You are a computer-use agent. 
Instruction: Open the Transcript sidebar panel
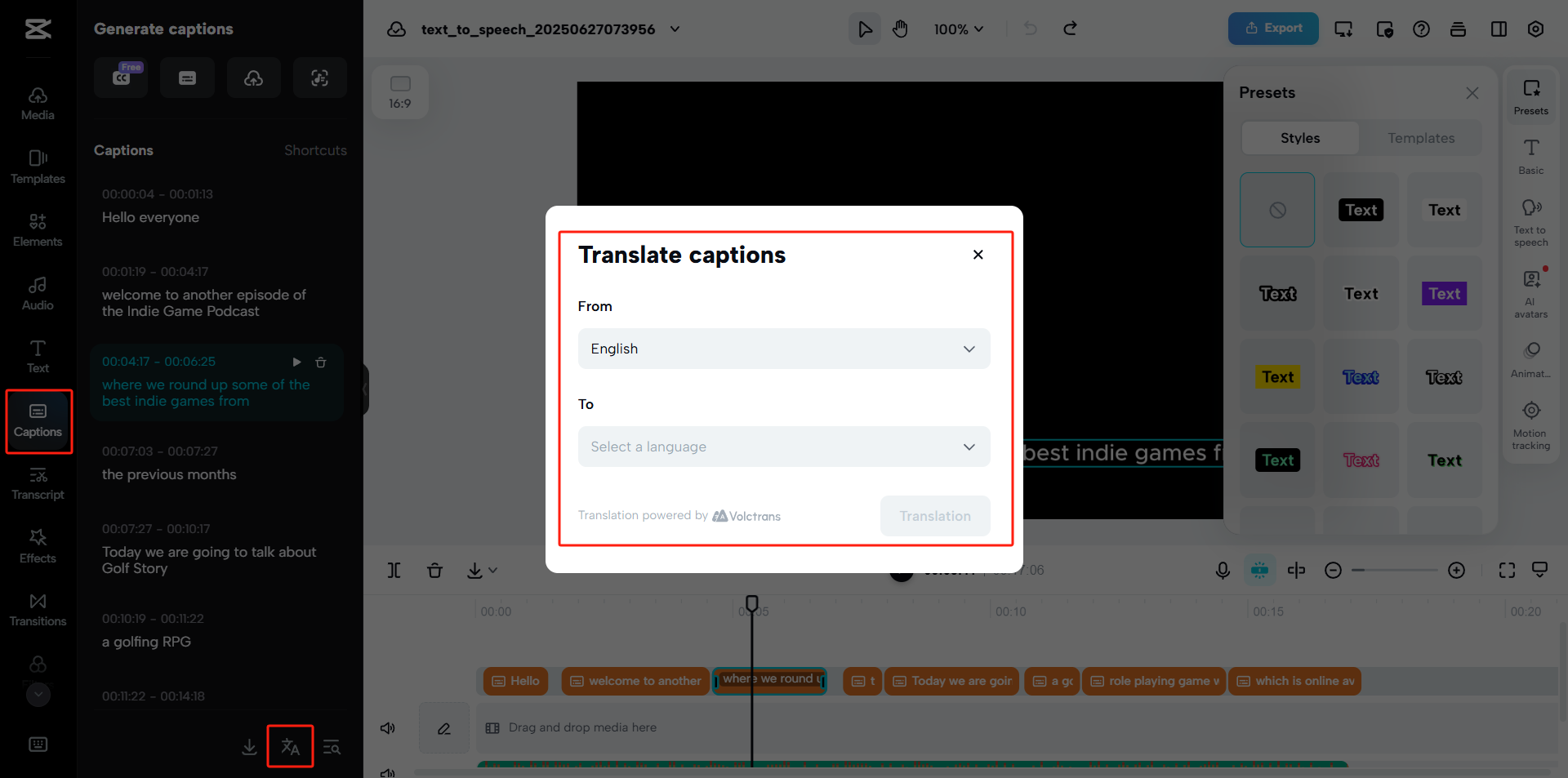coord(38,483)
